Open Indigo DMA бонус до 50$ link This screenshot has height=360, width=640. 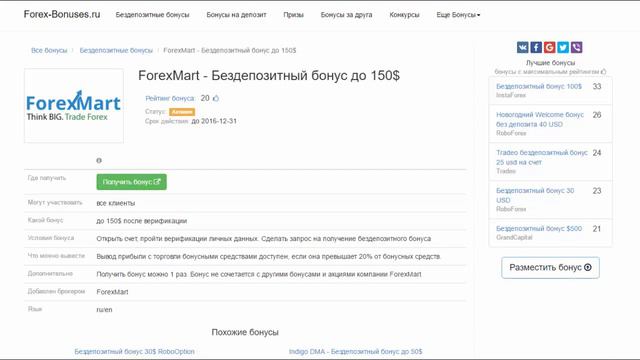coord(356,351)
